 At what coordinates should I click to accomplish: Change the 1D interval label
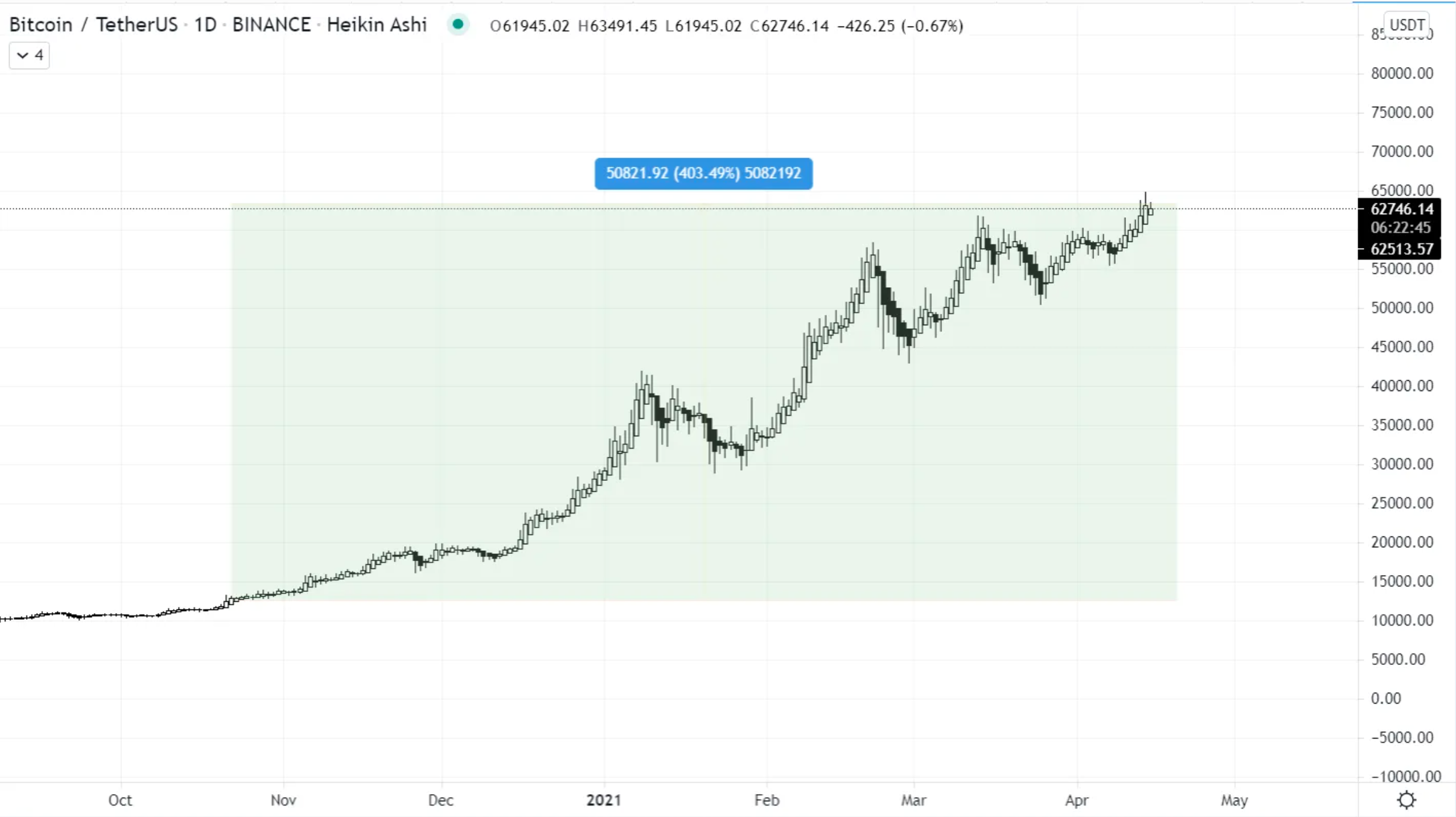tap(205, 25)
